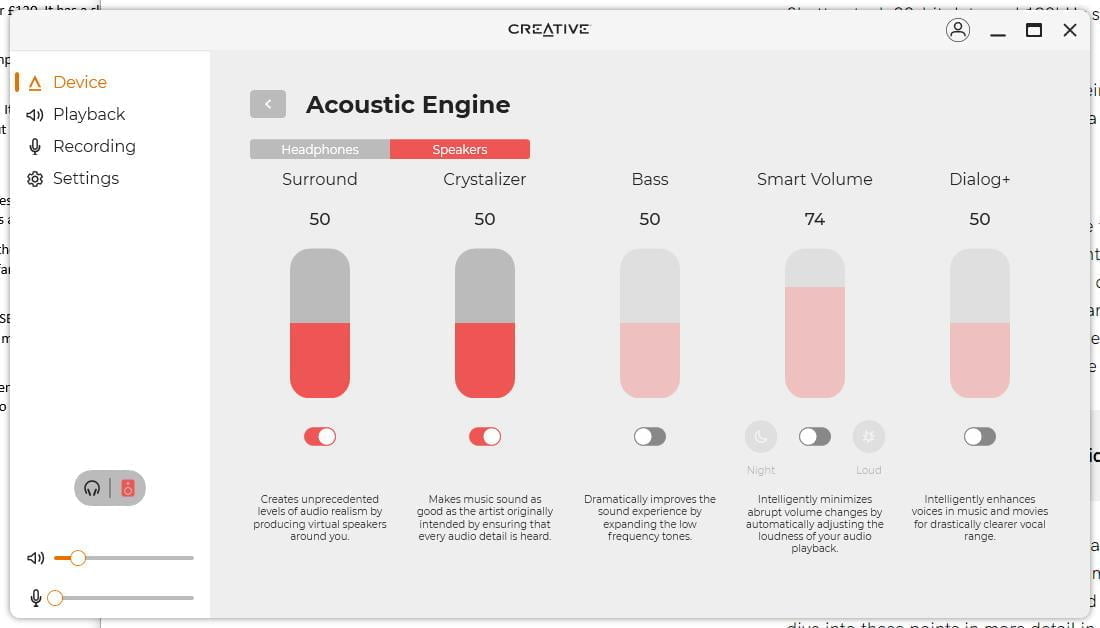Choose Loud mode sun icon
This screenshot has height=628, width=1100.
[x=868, y=437]
